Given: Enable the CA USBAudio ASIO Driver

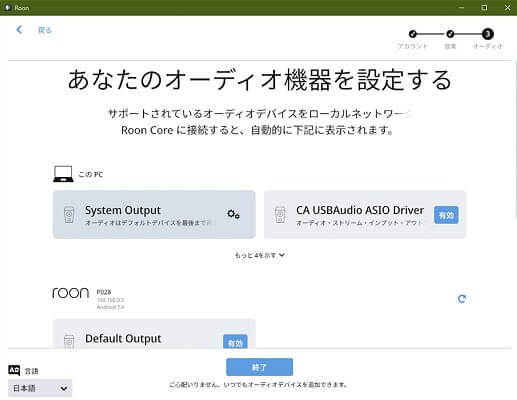Looking at the screenshot, I should point(446,215).
